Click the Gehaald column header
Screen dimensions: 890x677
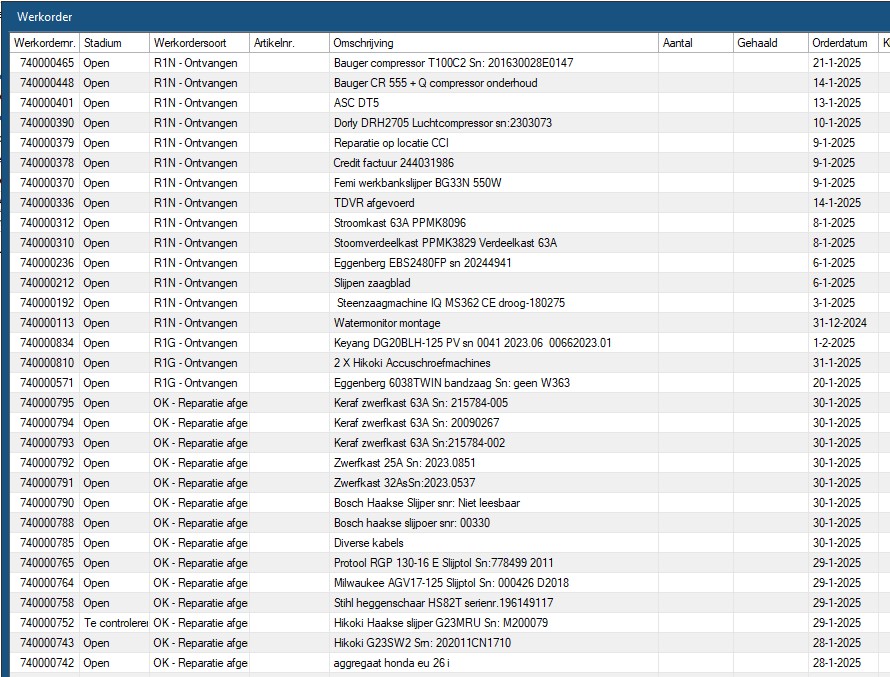[771, 43]
